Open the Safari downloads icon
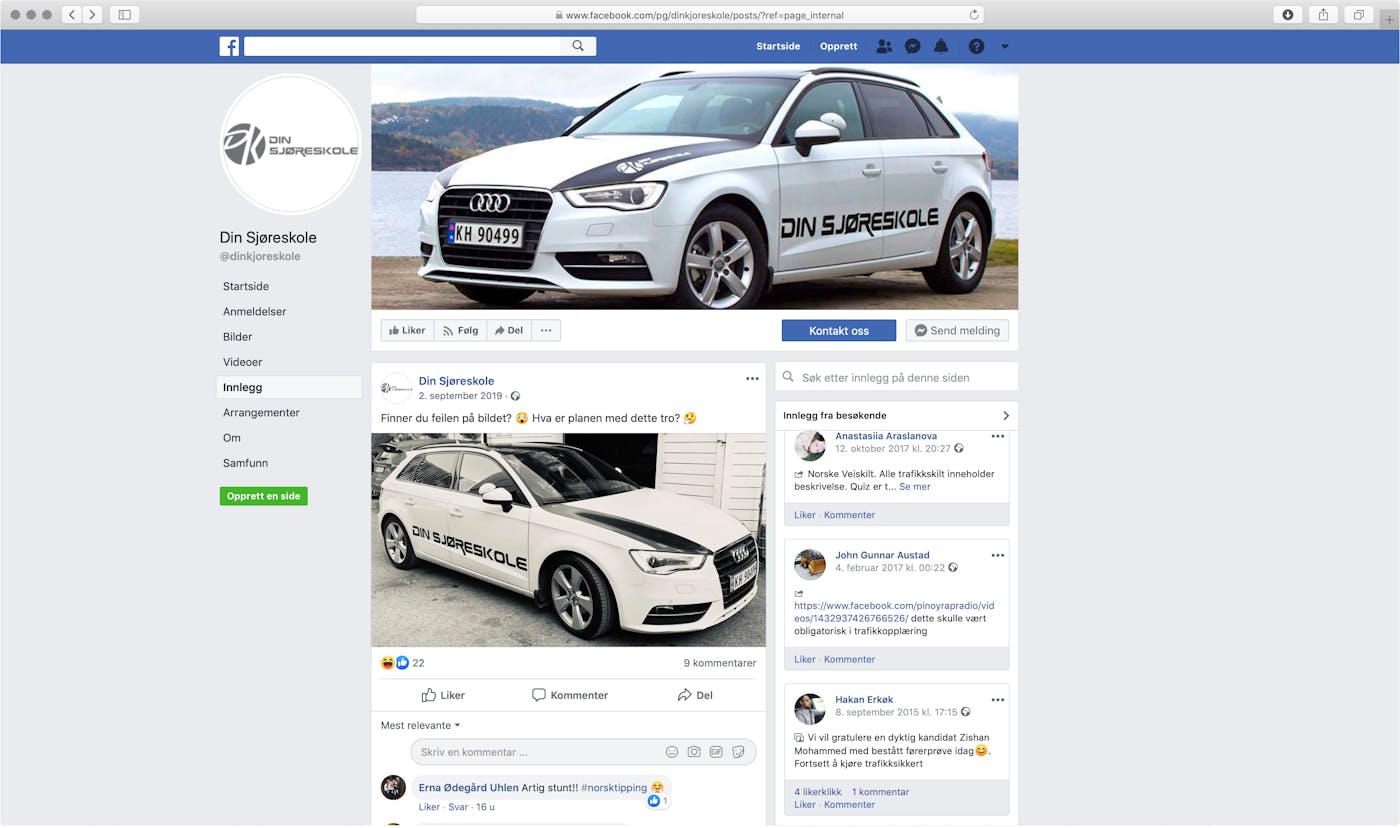 click(x=1288, y=14)
